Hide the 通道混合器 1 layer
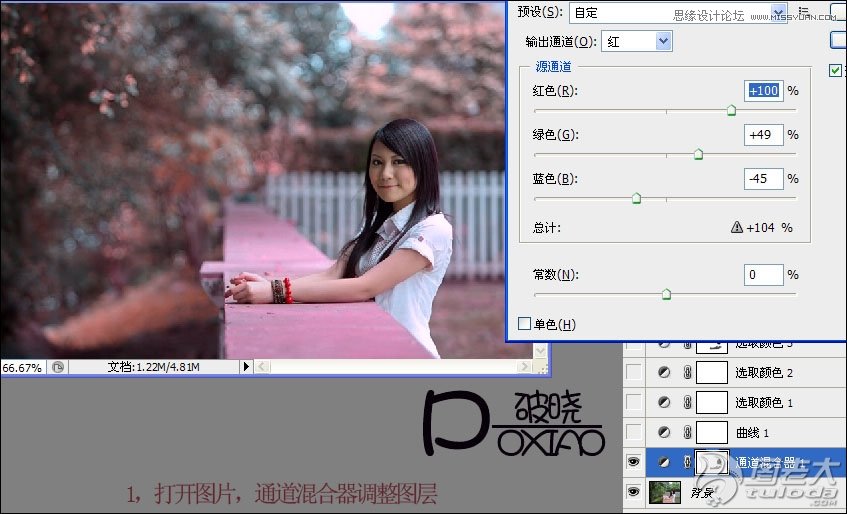Viewport: 847px width, 514px height. [x=634, y=462]
